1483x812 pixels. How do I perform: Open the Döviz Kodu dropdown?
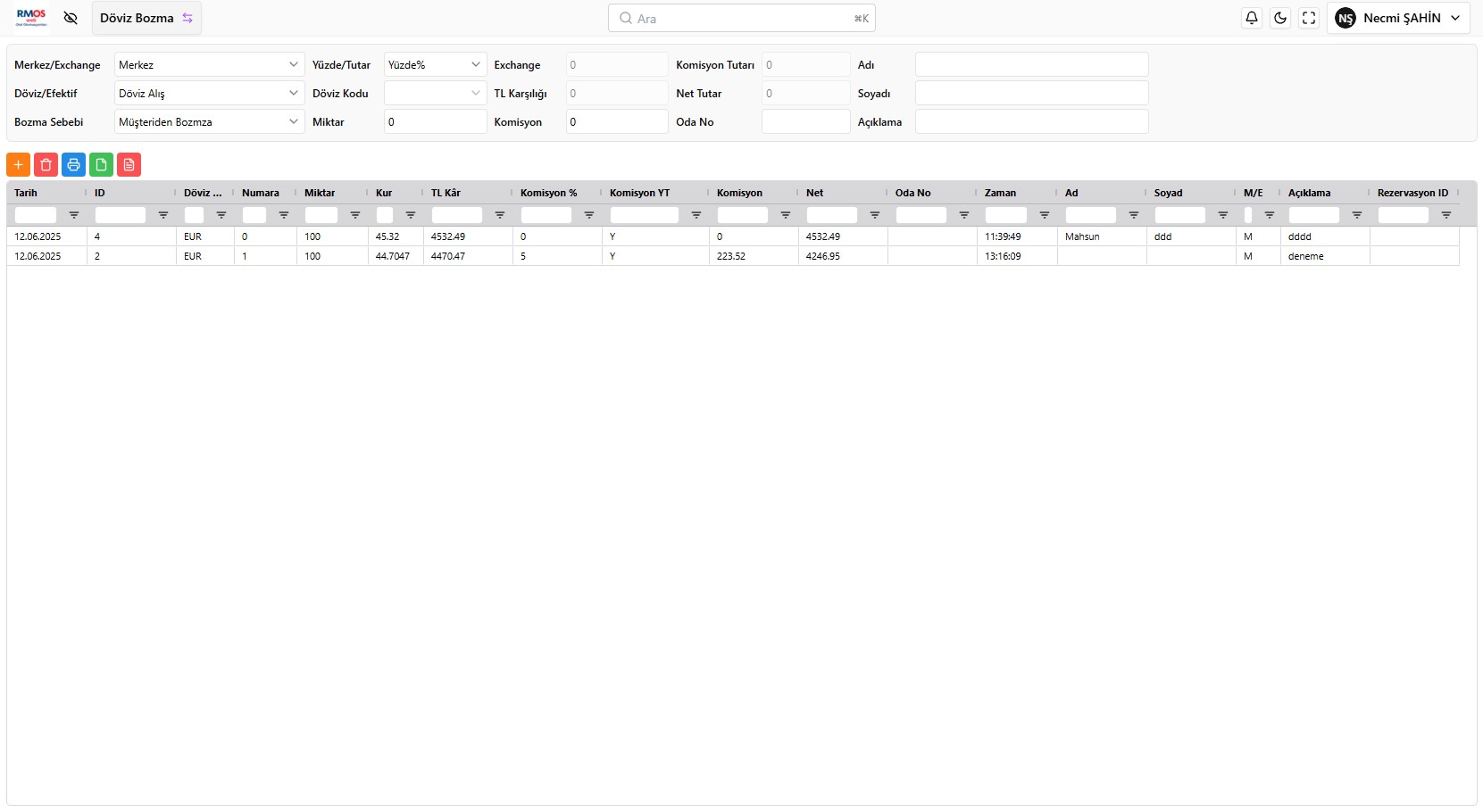(x=435, y=94)
